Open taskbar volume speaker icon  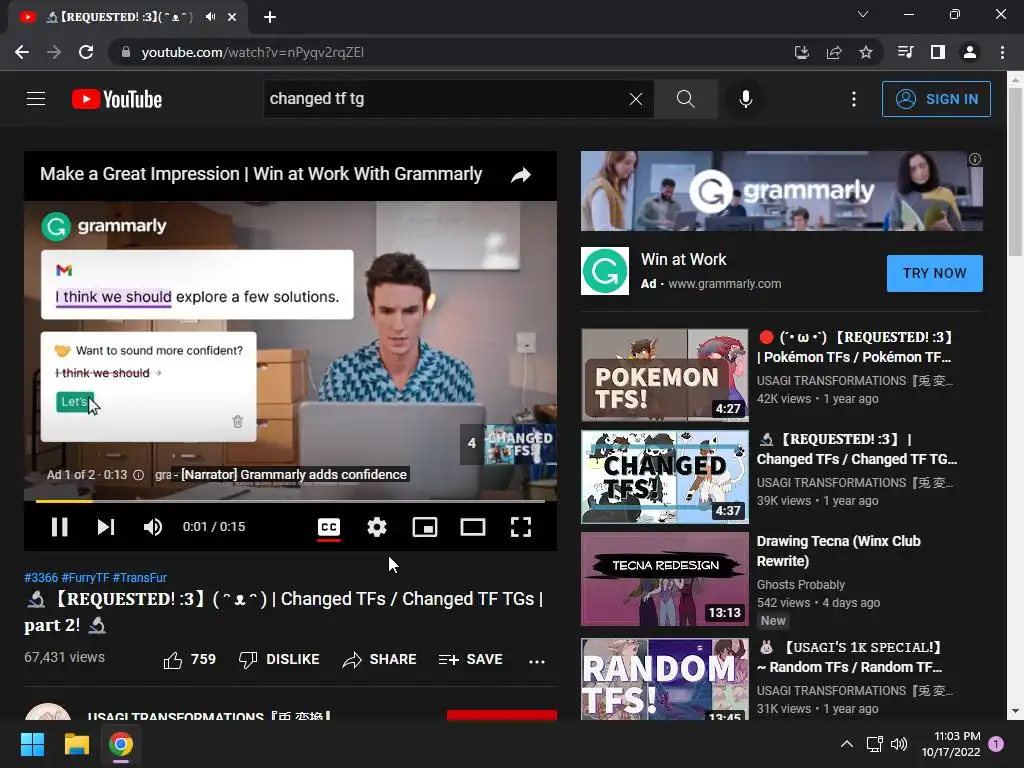point(899,744)
